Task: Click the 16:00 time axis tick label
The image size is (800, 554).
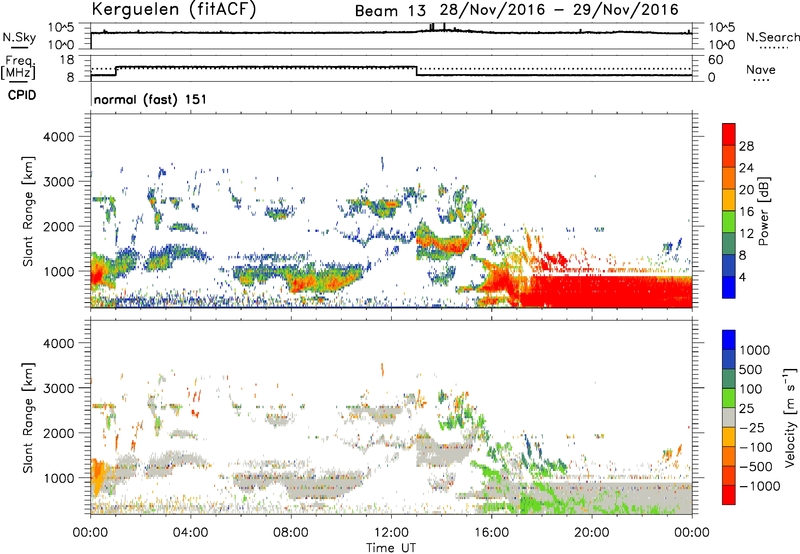Action: pos(491,533)
